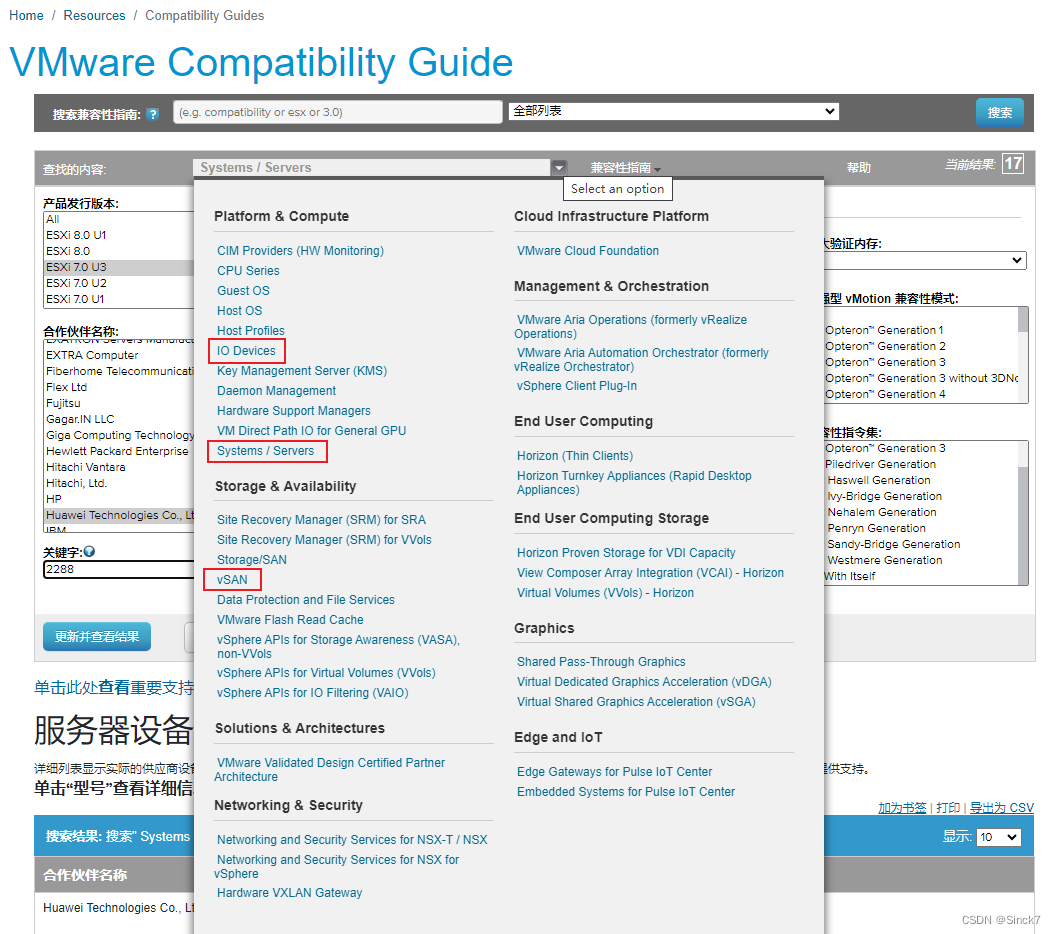
Task: Select Host OS option
Action: [x=240, y=311]
